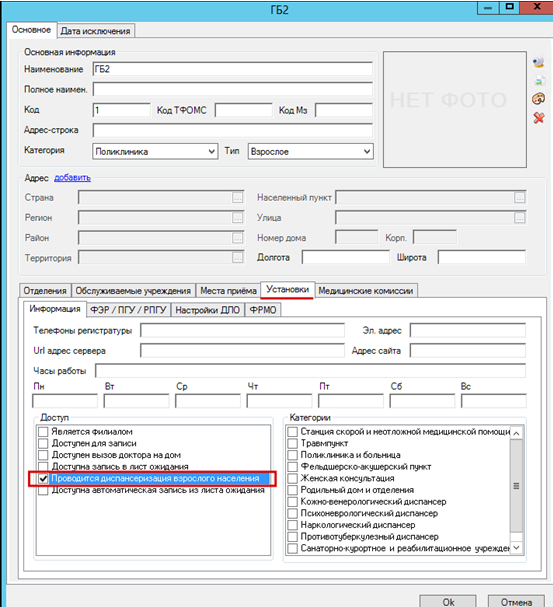Click the Адрес-строка input field
Viewport: 553px width, 607px height.
[x=233, y=130]
